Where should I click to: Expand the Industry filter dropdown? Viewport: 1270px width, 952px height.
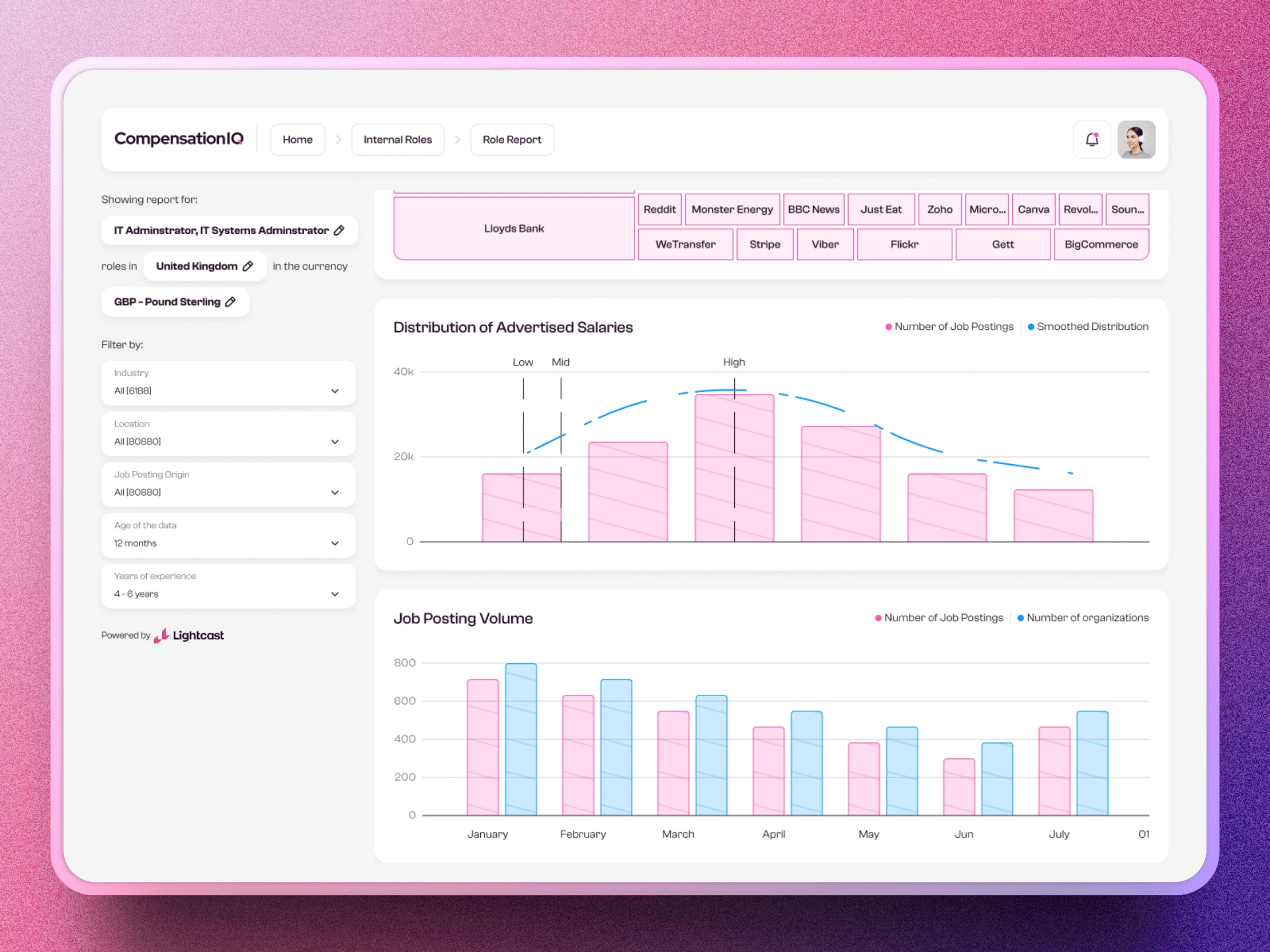click(x=228, y=383)
